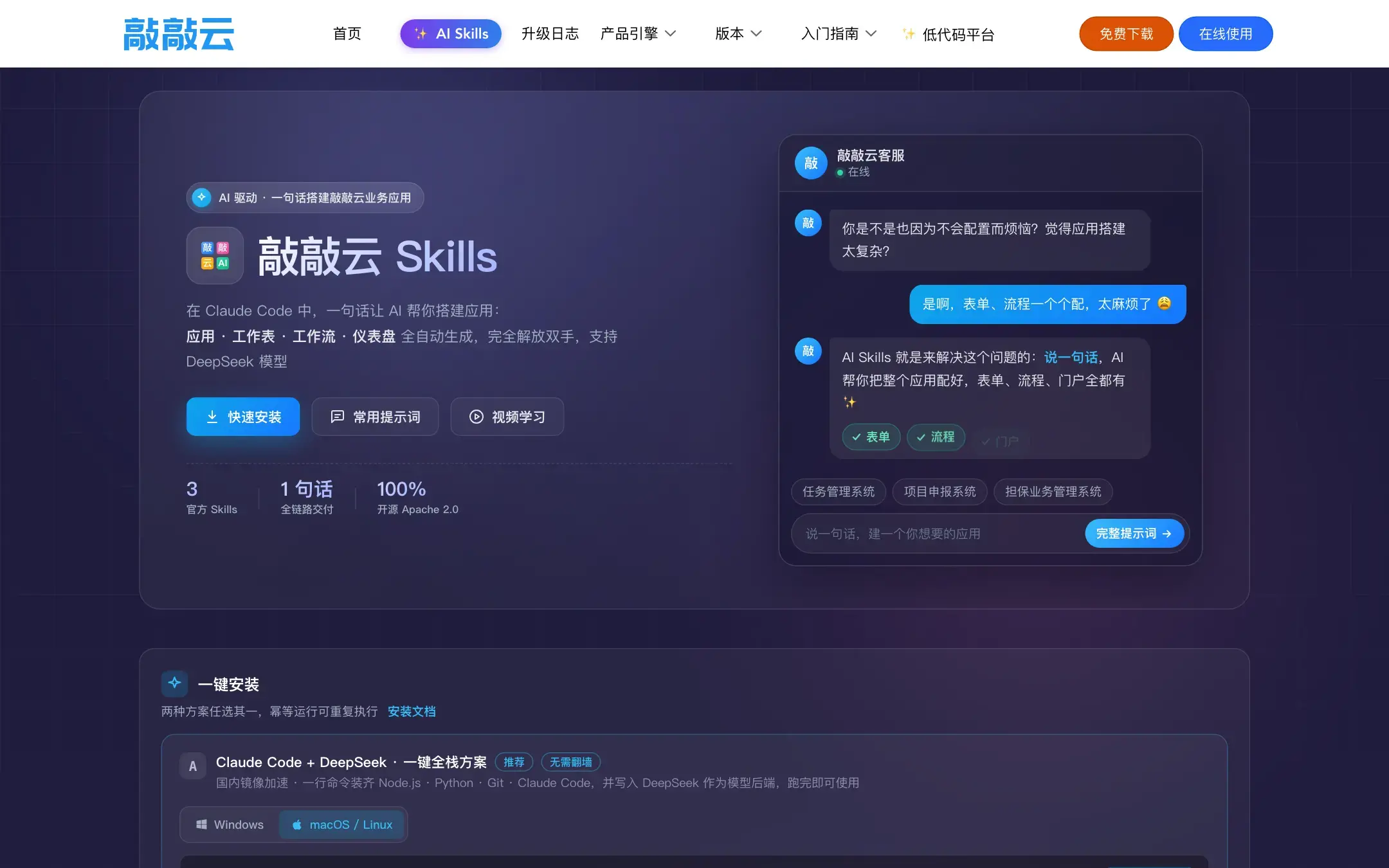Screen dimensions: 1389x868
Task: Click the 在线使用 button
Action: (1226, 33)
